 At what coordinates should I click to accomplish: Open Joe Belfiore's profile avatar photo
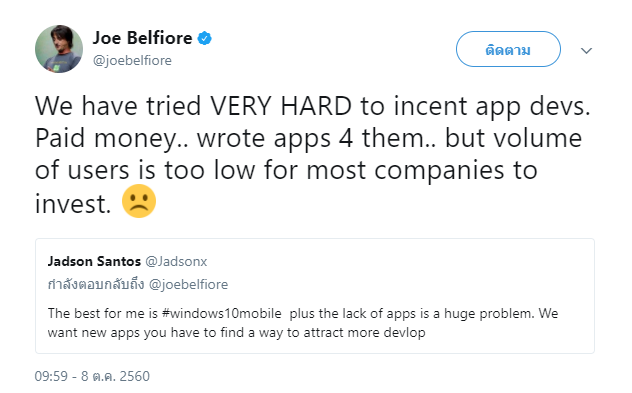pos(59,49)
